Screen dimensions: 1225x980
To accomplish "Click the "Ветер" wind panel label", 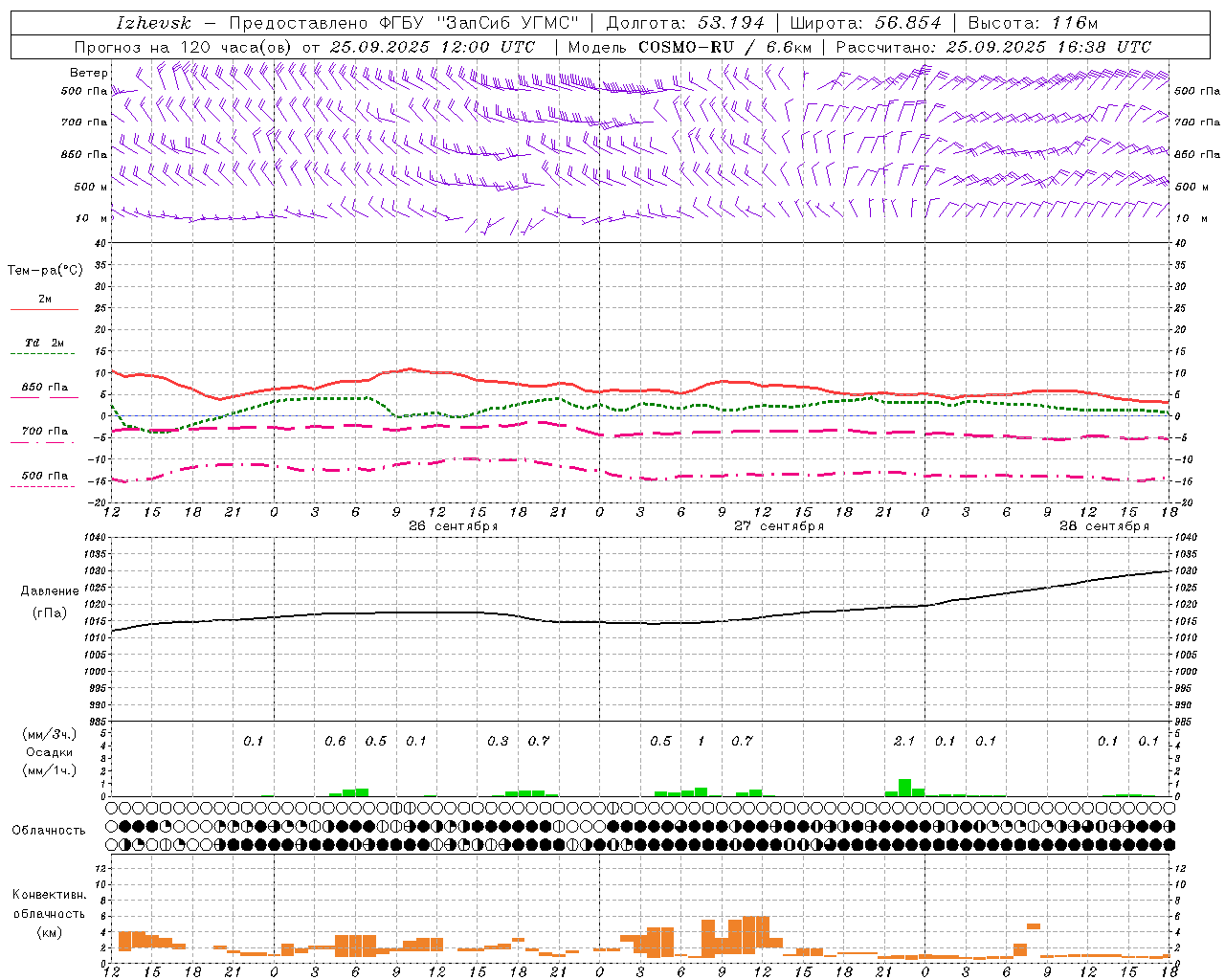I will tap(89, 73).
